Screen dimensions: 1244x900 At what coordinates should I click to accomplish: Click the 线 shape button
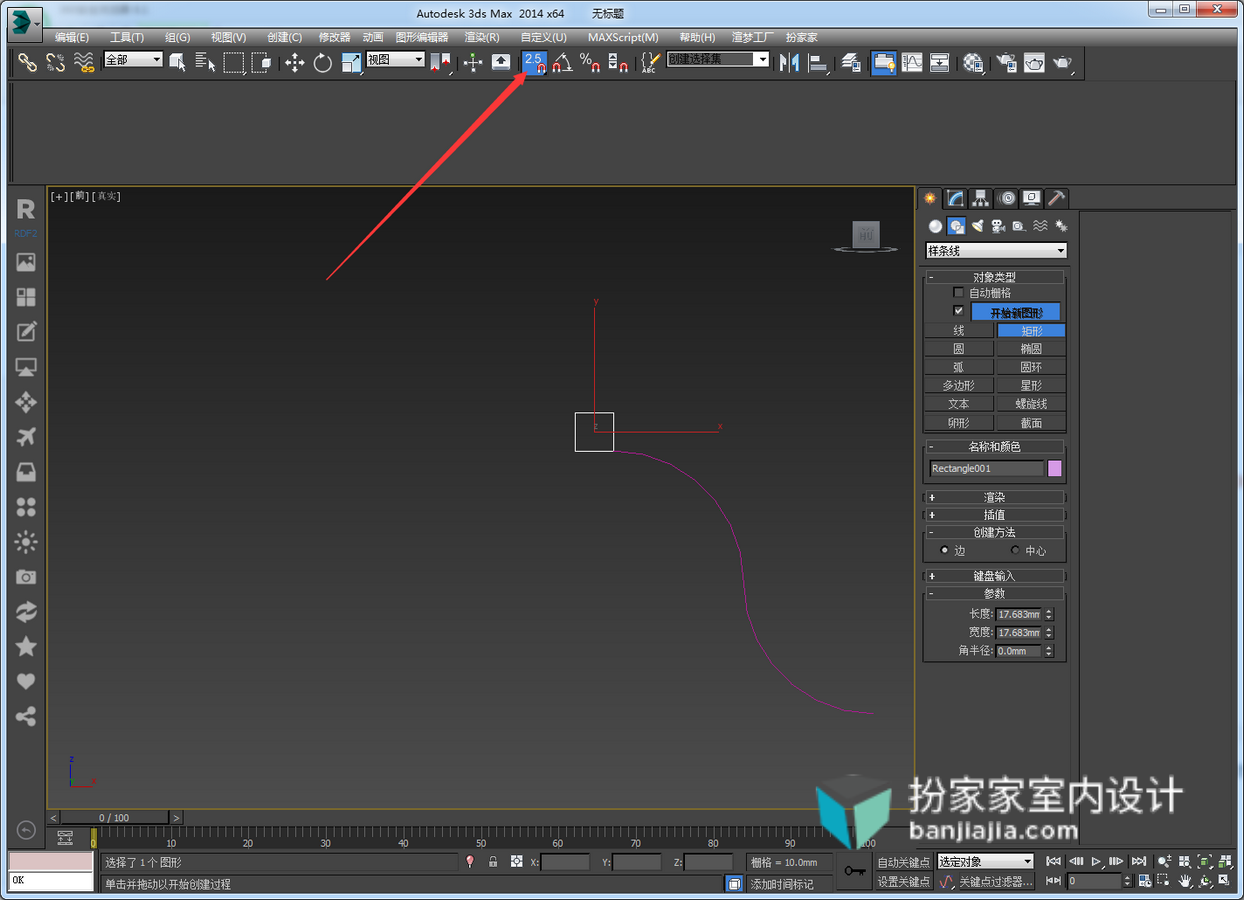959,330
